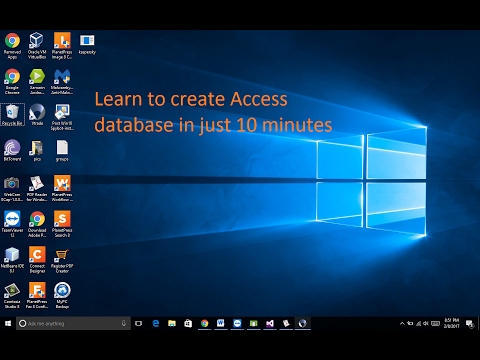Launch Camtasia Studio 8 from the desktop
This screenshot has width=480, height=360.
12,296
